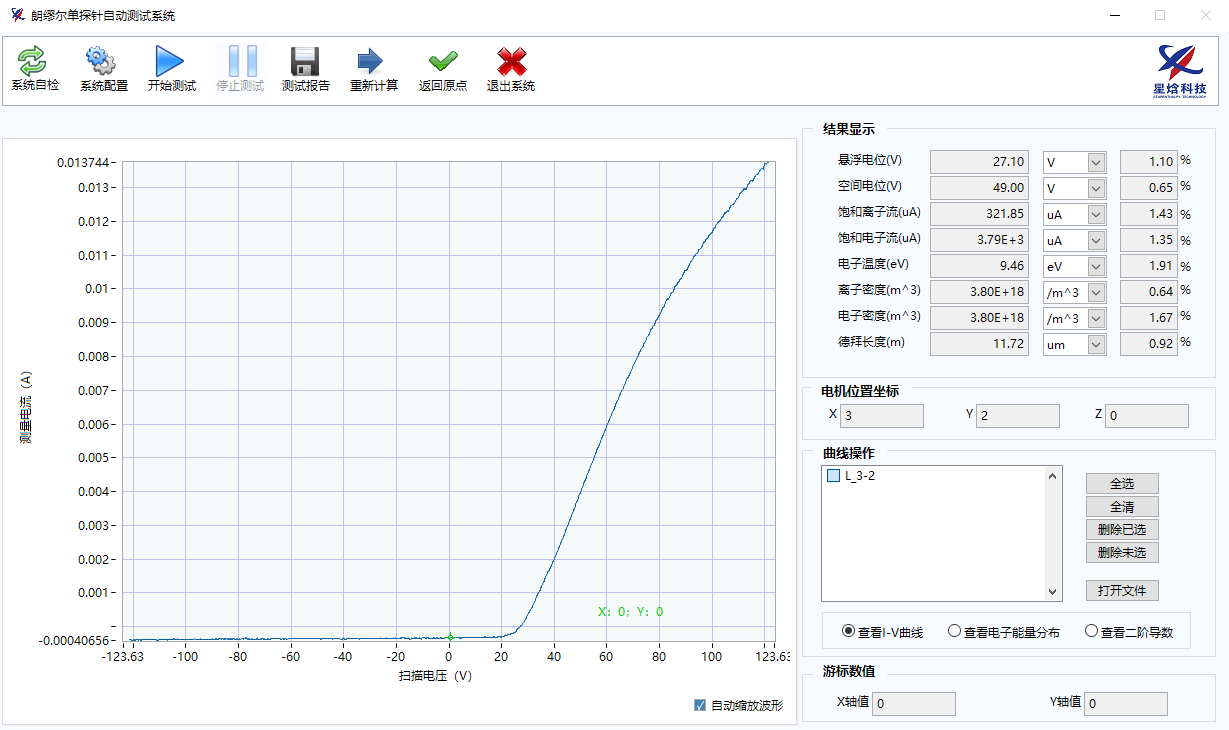Open 系统配置 system configuration gear icon
The height and width of the screenshot is (730, 1229).
click(103, 63)
